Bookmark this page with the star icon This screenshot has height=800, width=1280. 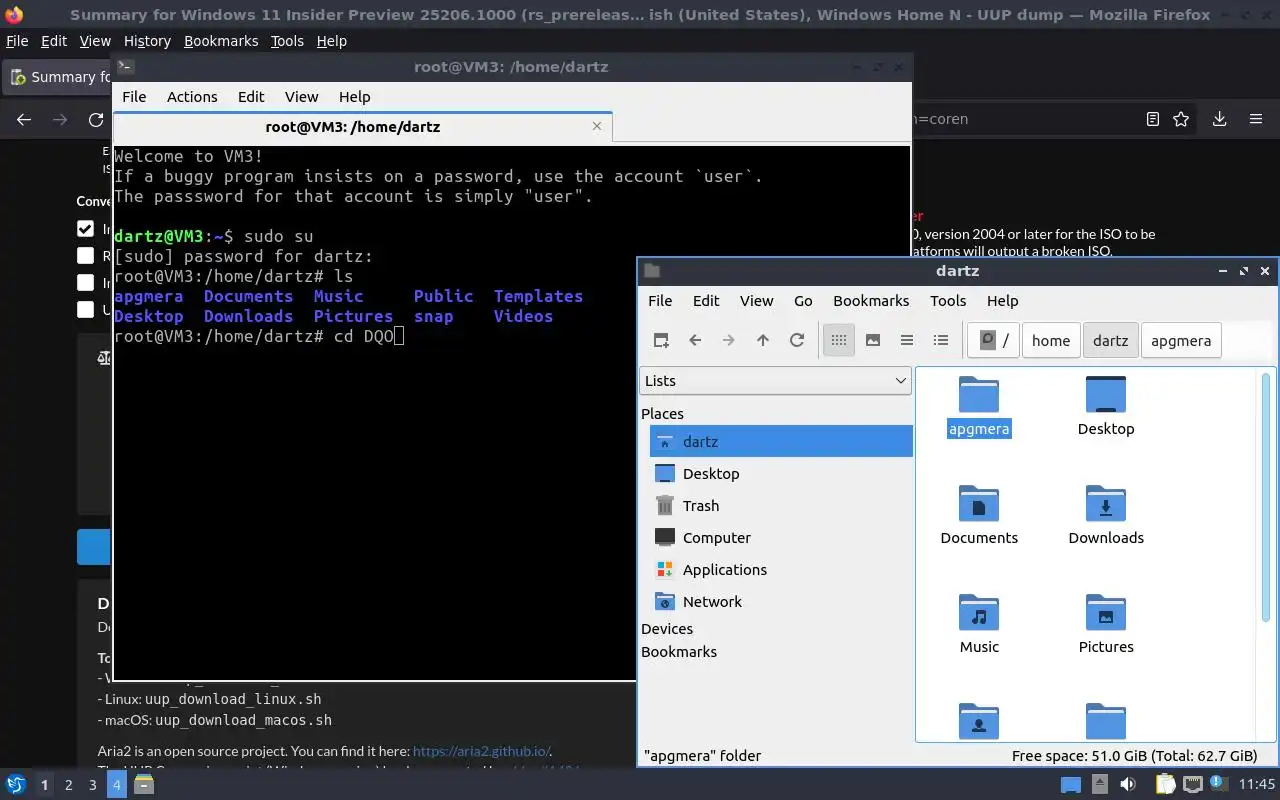pos(1181,119)
